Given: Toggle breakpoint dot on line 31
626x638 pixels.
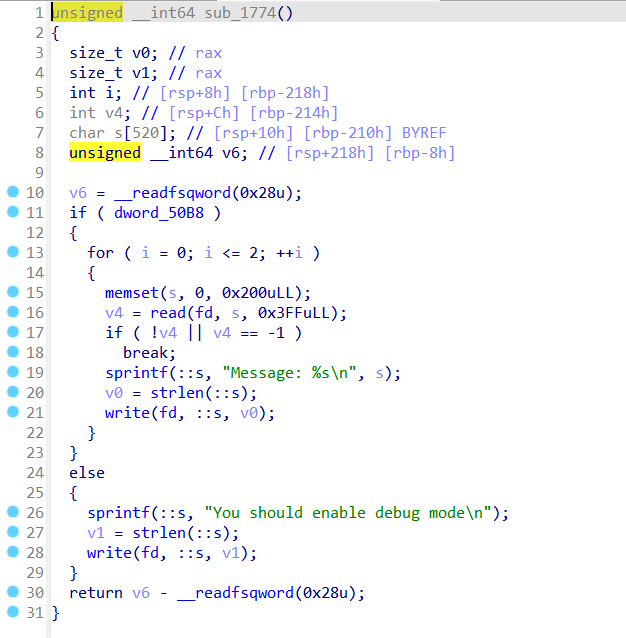Looking at the screenshot, I should pyautogui.click(x=13, y=611).
